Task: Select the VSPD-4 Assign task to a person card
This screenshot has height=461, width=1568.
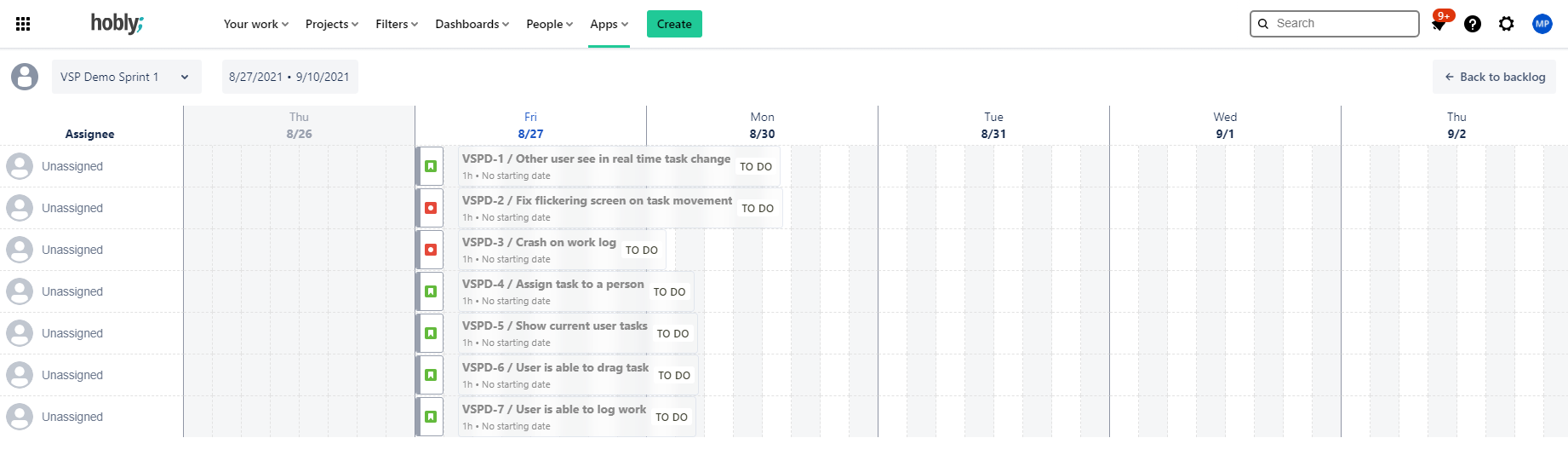Action: click(x=553, y=291)
